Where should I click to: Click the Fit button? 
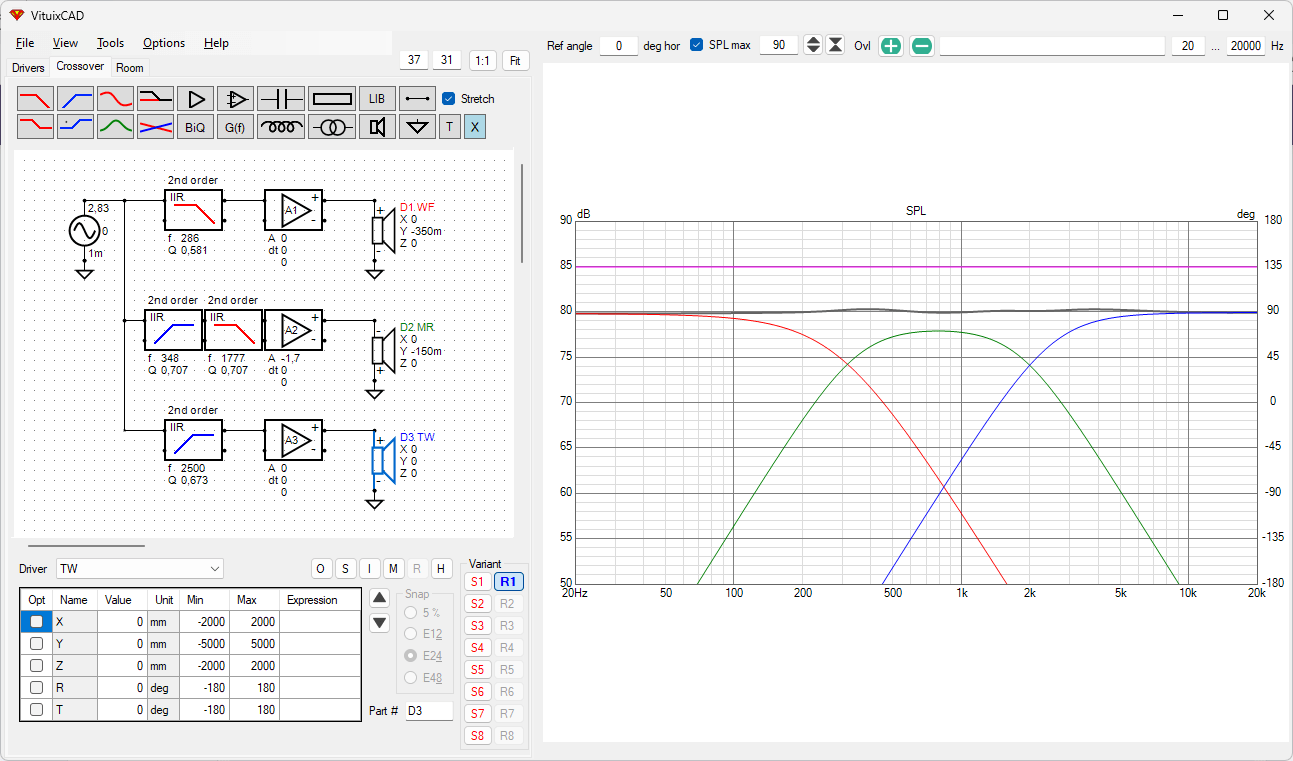click(x=515, y=60)
